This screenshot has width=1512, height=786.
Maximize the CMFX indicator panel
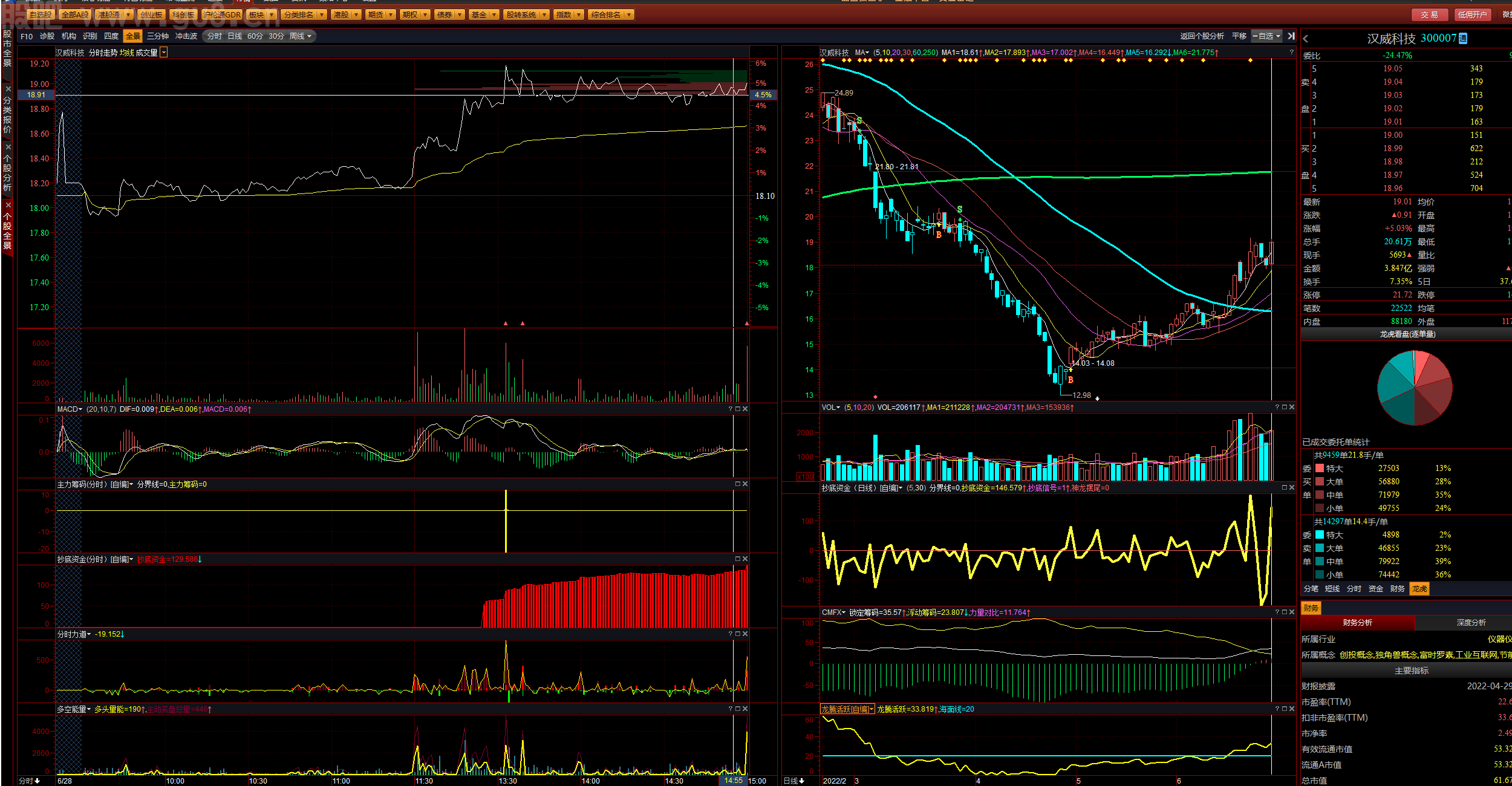[1285, 612]
